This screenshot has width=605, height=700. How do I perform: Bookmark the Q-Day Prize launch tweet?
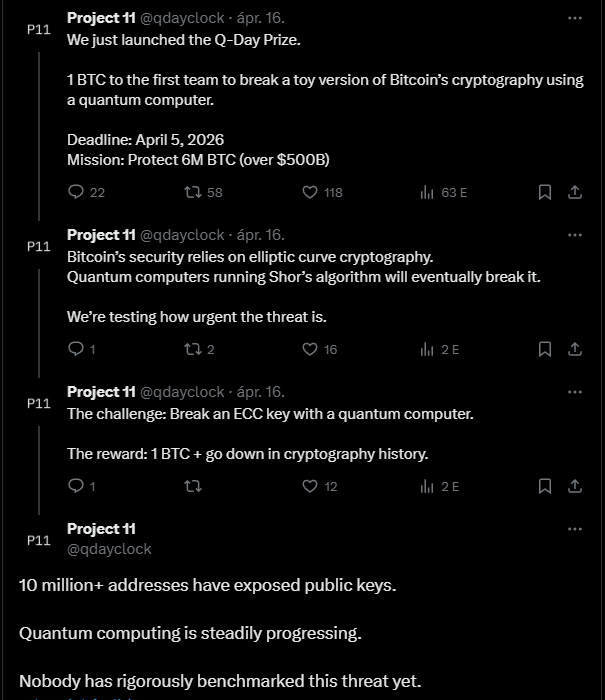(545, 192)
